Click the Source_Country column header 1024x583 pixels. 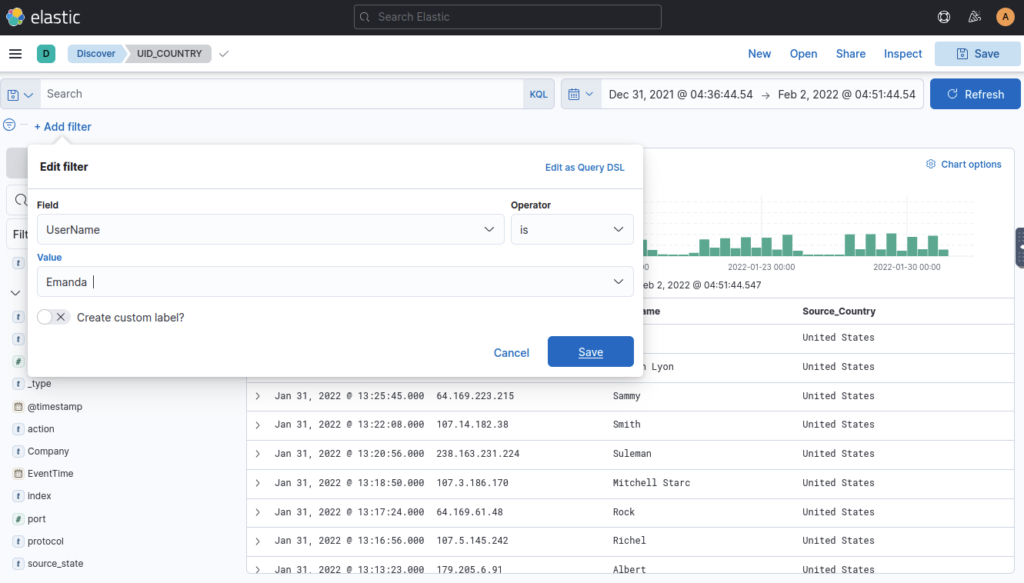pyautogui.click(x=839, y=311)
